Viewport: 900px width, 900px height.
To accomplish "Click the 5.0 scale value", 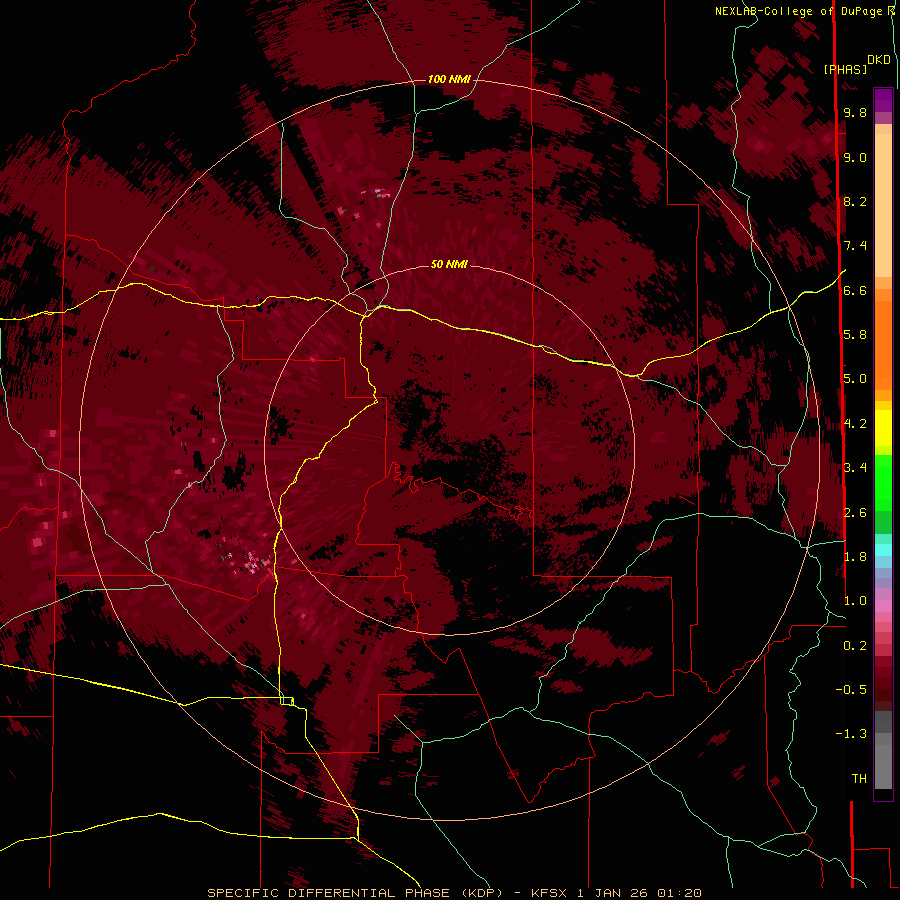I will click(x=855, y=379).
